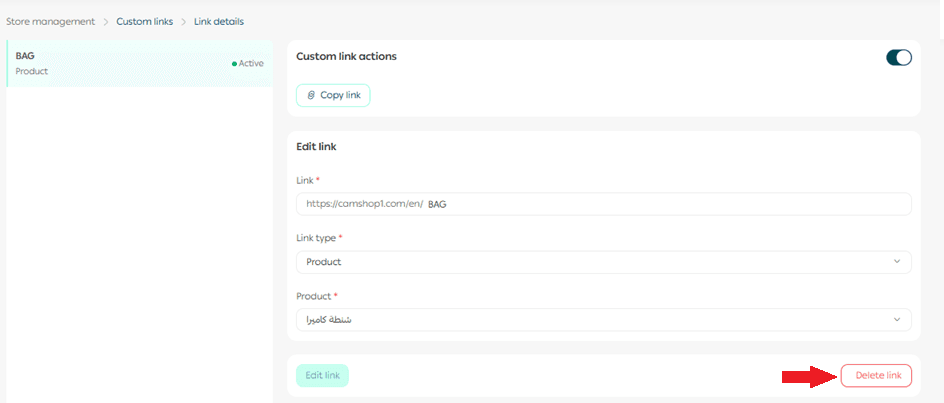
Task: Click the green Active status dot
Action: pyautogui.click(x=234, y=64)
